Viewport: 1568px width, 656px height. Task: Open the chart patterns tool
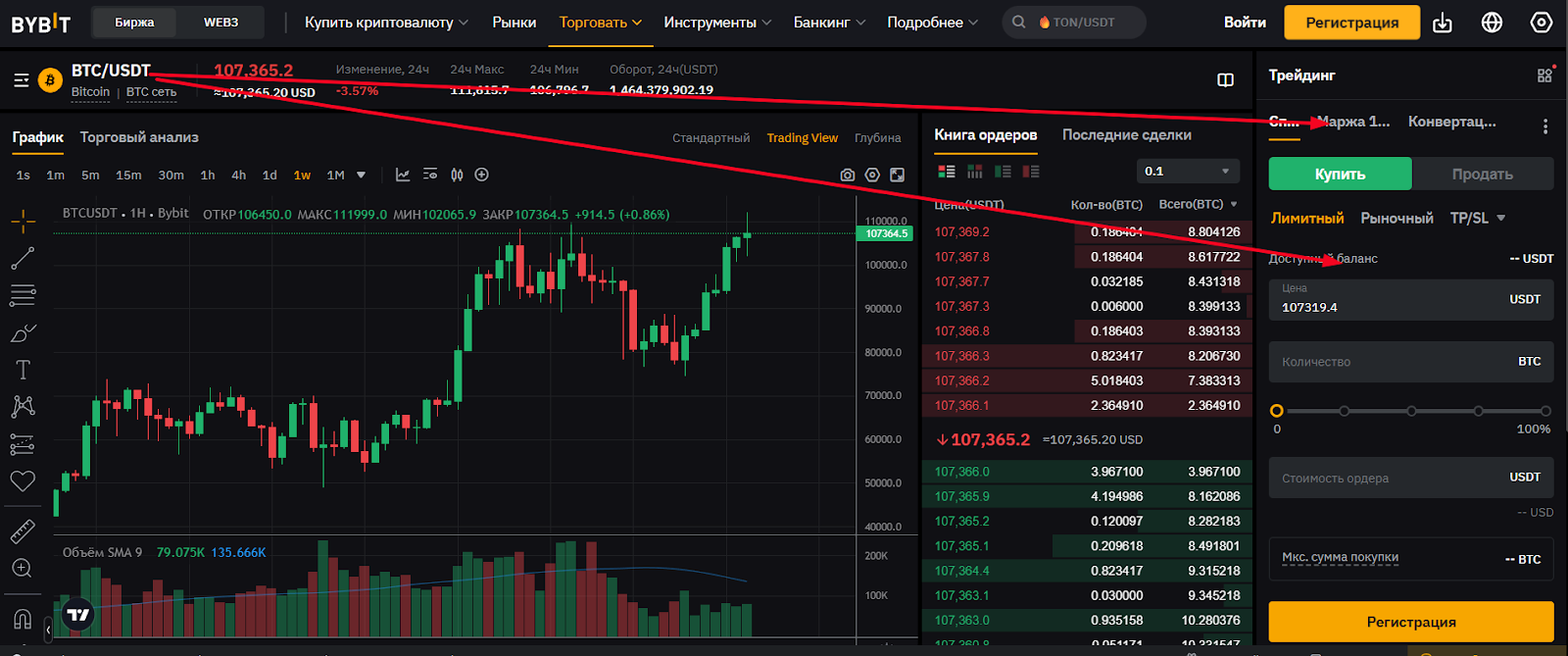tap(23, 406)
